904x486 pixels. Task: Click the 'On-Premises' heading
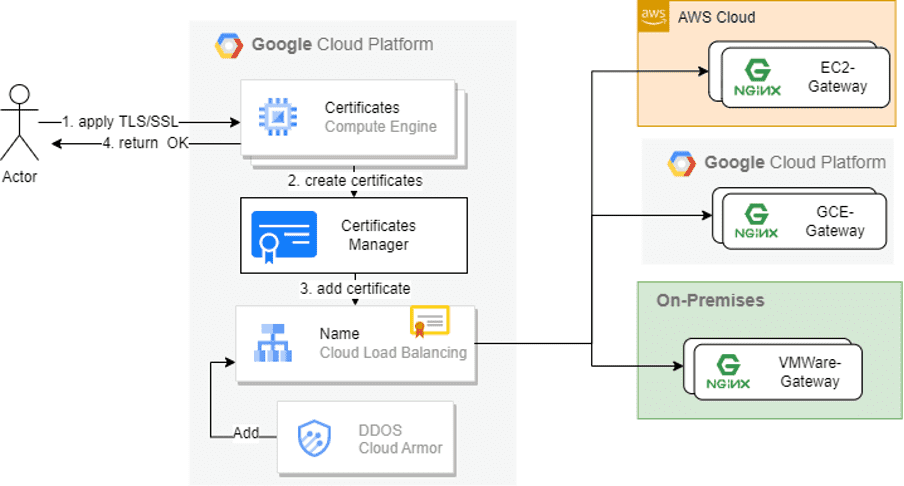click(710, 300)
